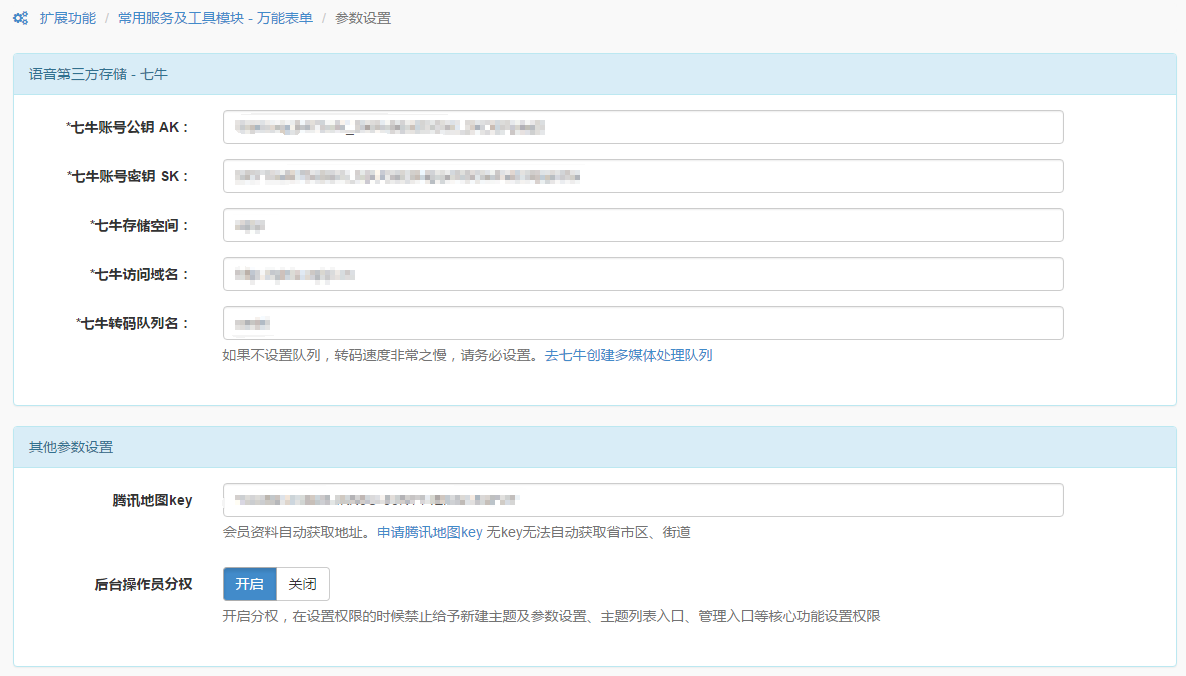Click the 七牛账号公钥 AK label
1186x676 pixels.
pyautogui.click(x=127, y=127)
